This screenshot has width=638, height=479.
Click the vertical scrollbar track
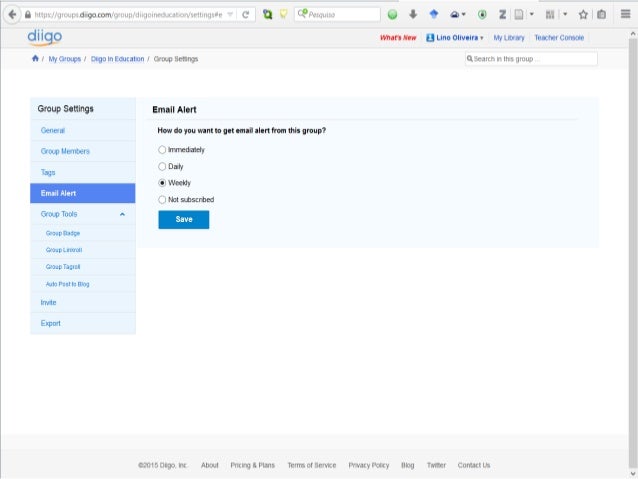pos(633,252)
